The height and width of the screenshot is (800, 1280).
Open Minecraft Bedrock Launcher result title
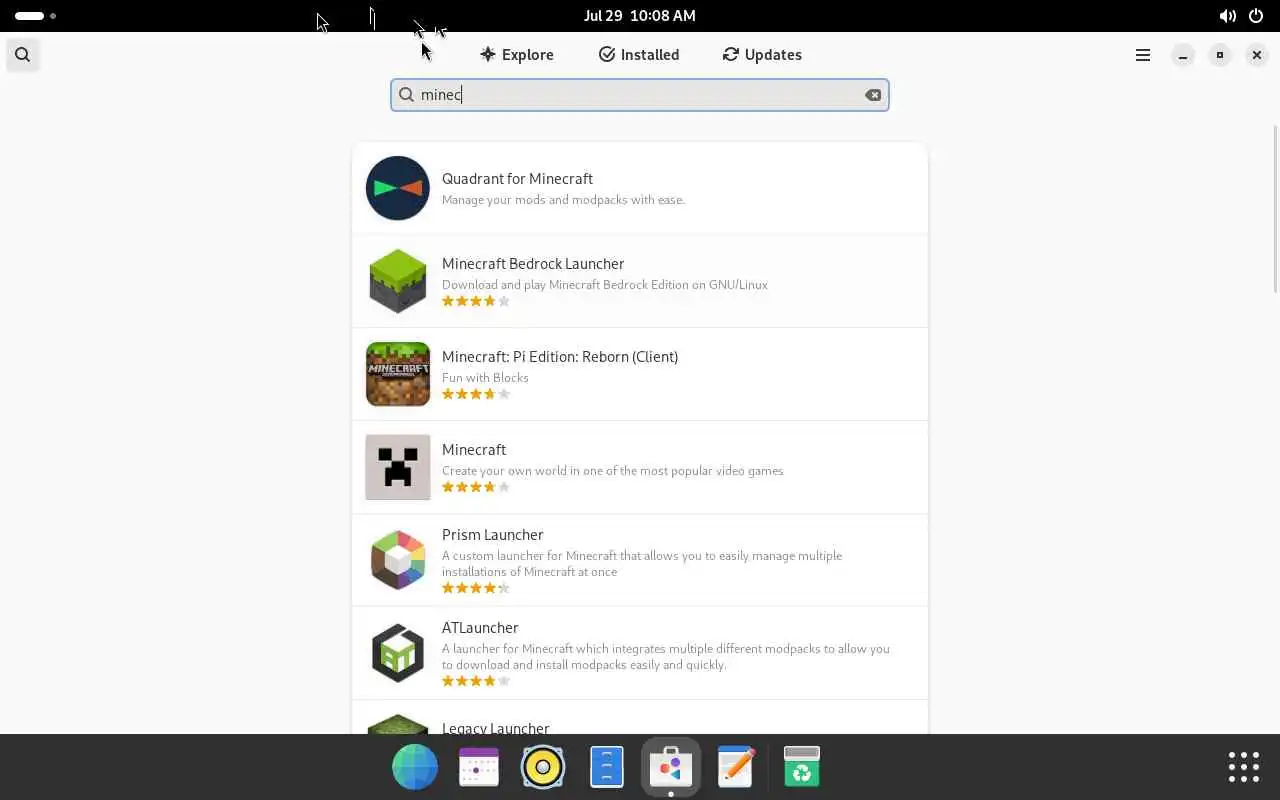[x=533, y=264]
